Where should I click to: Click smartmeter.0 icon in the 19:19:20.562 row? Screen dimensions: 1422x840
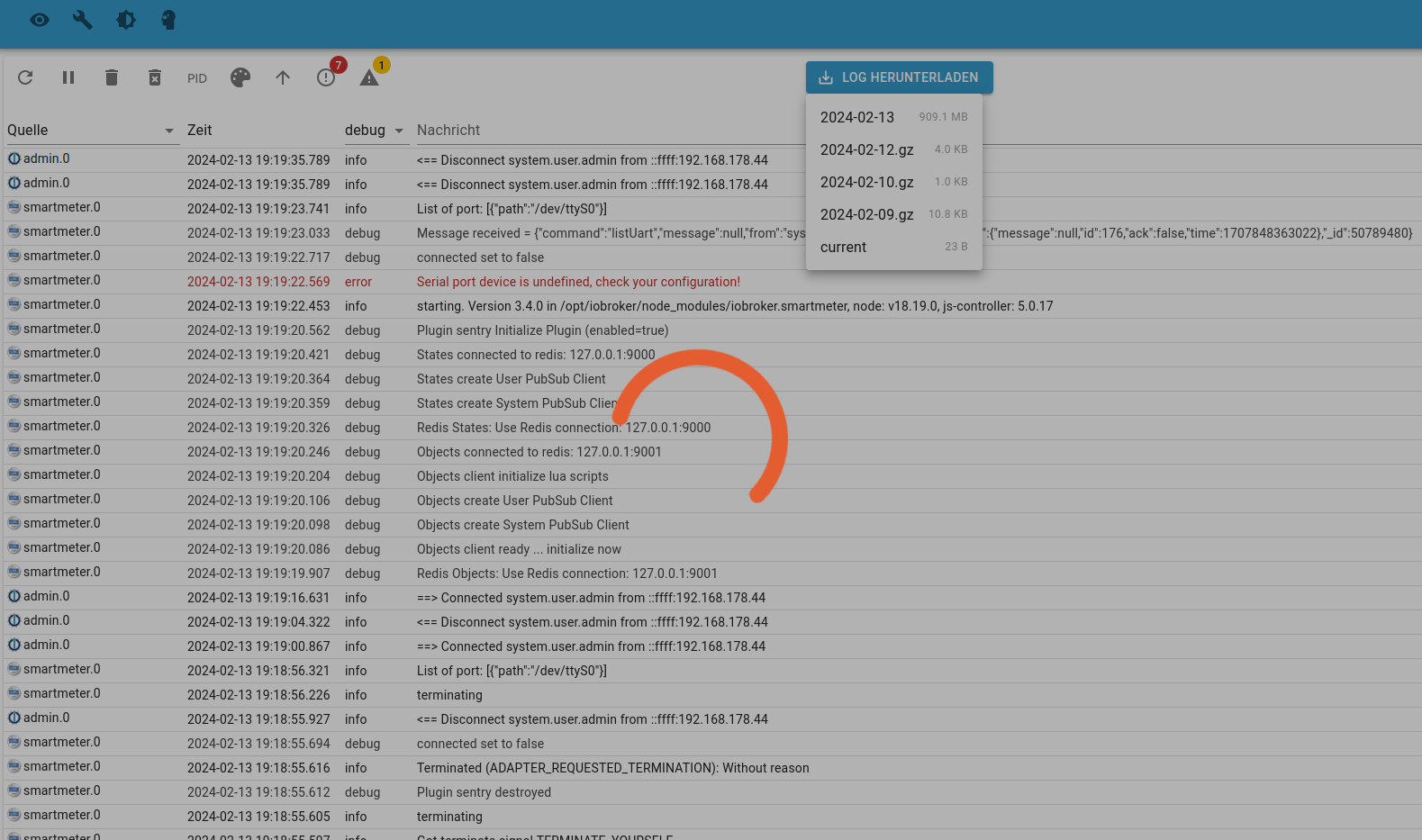(14, 329)
